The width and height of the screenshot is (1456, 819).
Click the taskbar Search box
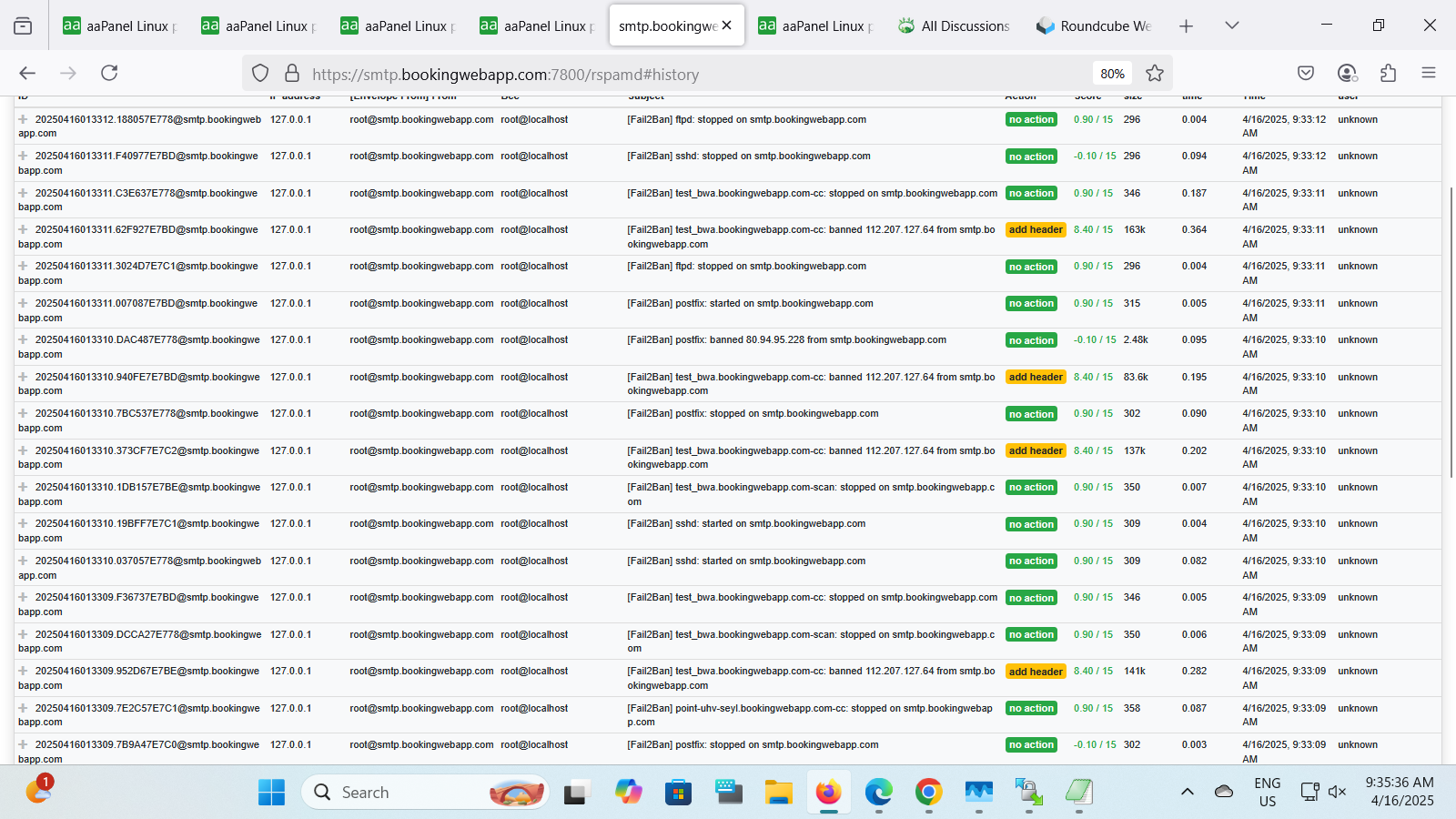pyautogui.click(x=425, y=793)
